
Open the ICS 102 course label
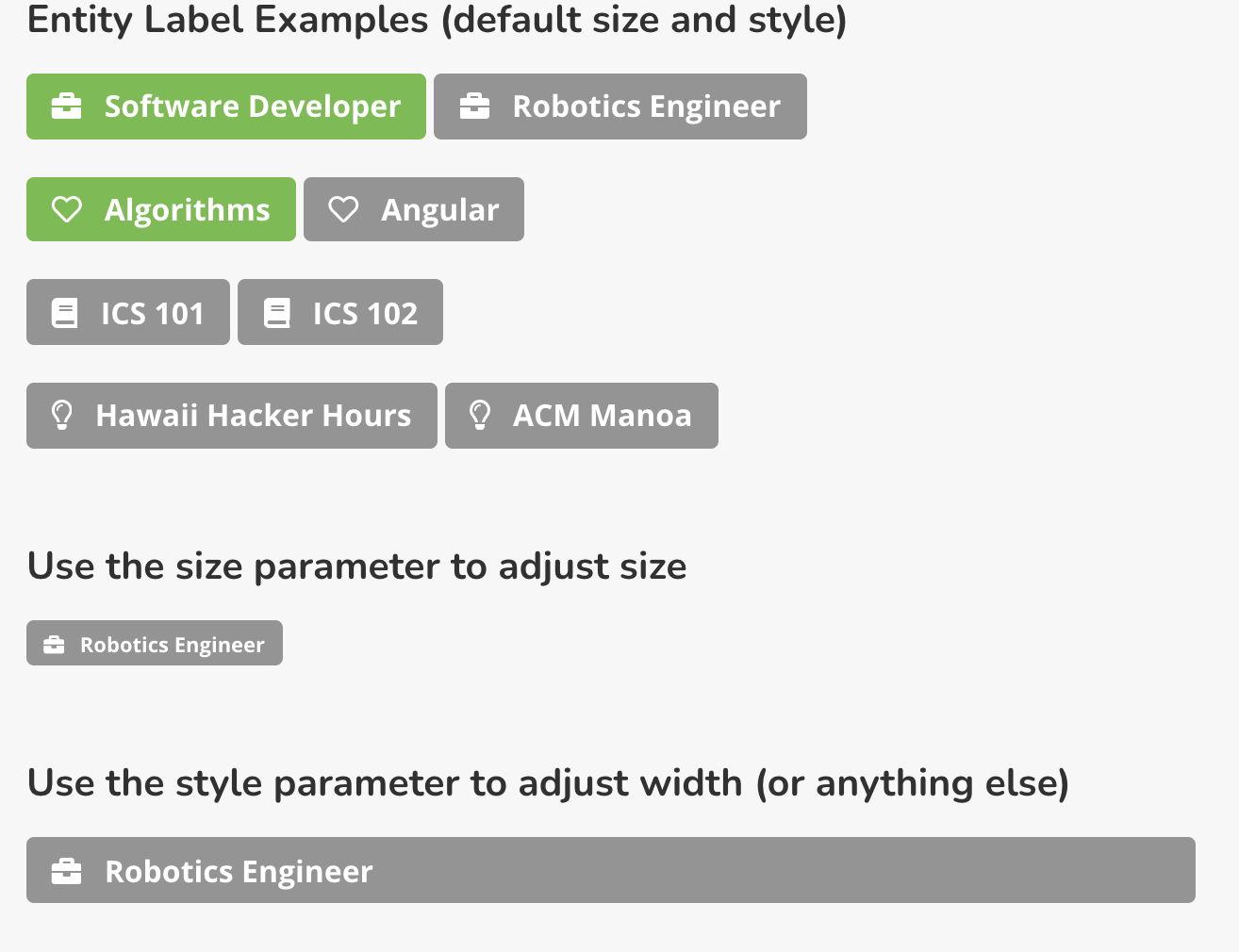[x=340, y=312]
